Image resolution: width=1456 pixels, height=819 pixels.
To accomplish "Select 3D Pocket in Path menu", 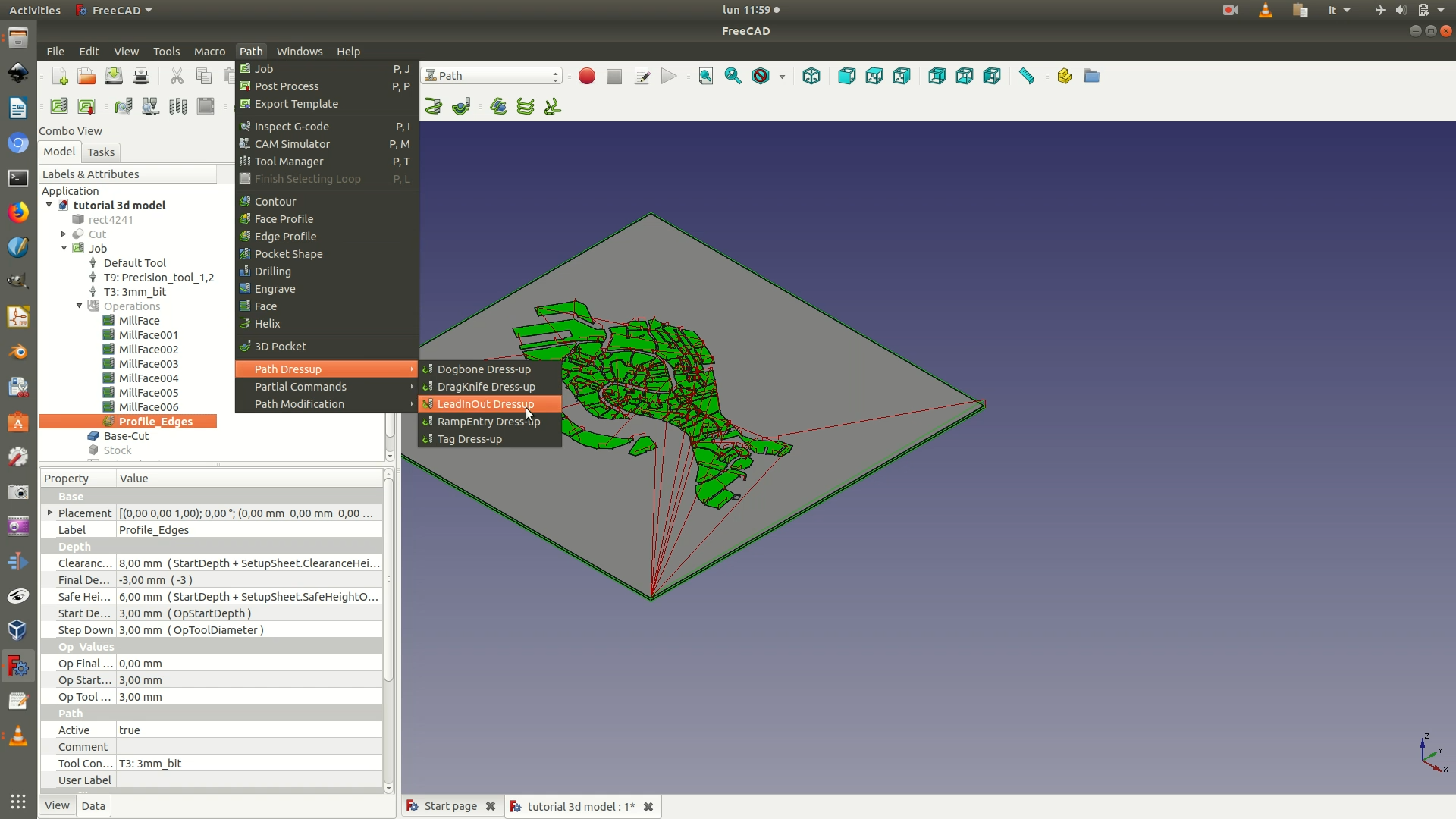I will [327, 347].
